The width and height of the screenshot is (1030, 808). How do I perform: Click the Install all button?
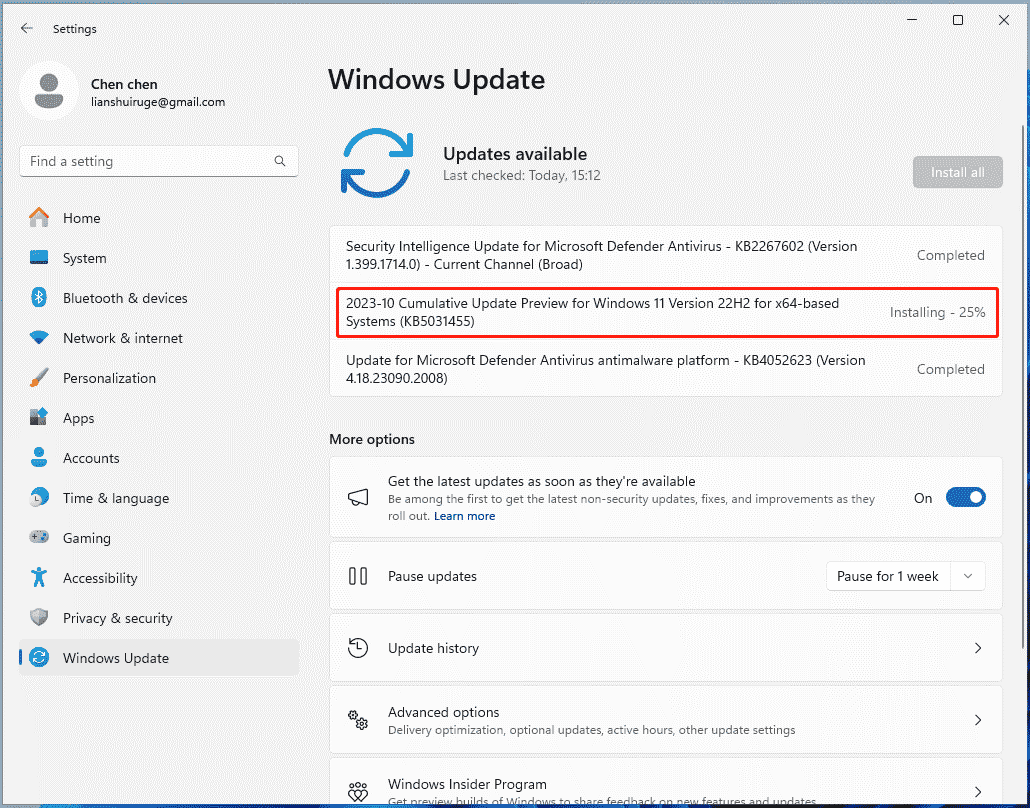coord(957,172)
